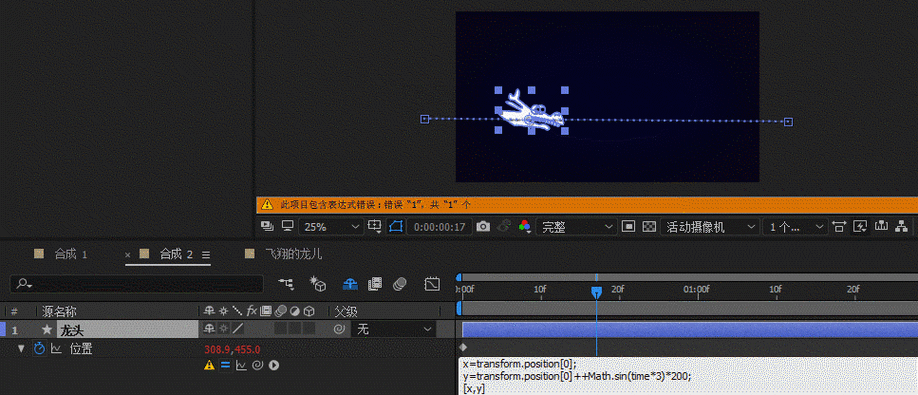The image size is (918, 395).
Task: Toggle the enable expression equals icon
Action: 225,365
